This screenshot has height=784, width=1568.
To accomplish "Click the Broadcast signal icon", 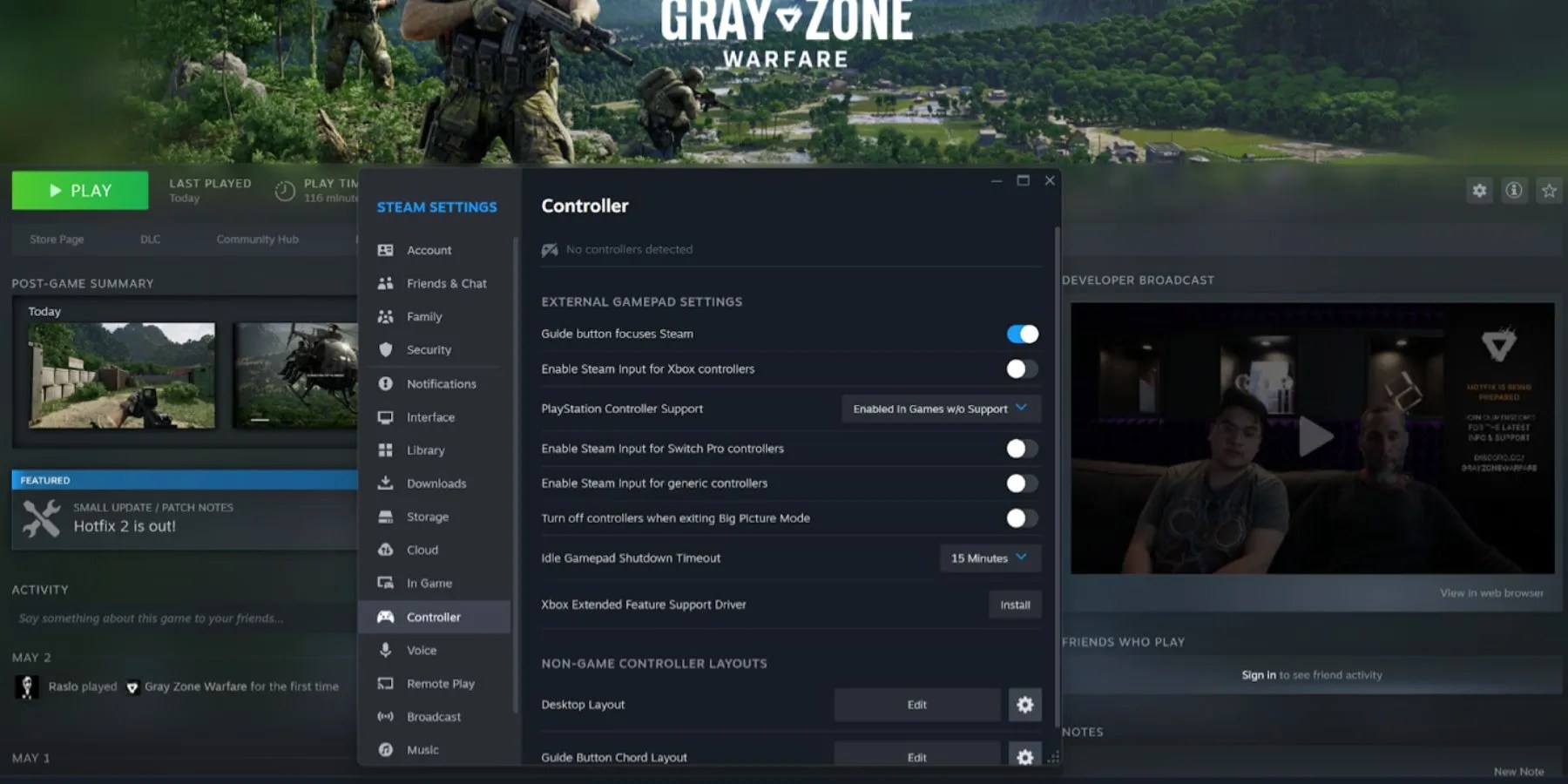I will tap(385, 717).
